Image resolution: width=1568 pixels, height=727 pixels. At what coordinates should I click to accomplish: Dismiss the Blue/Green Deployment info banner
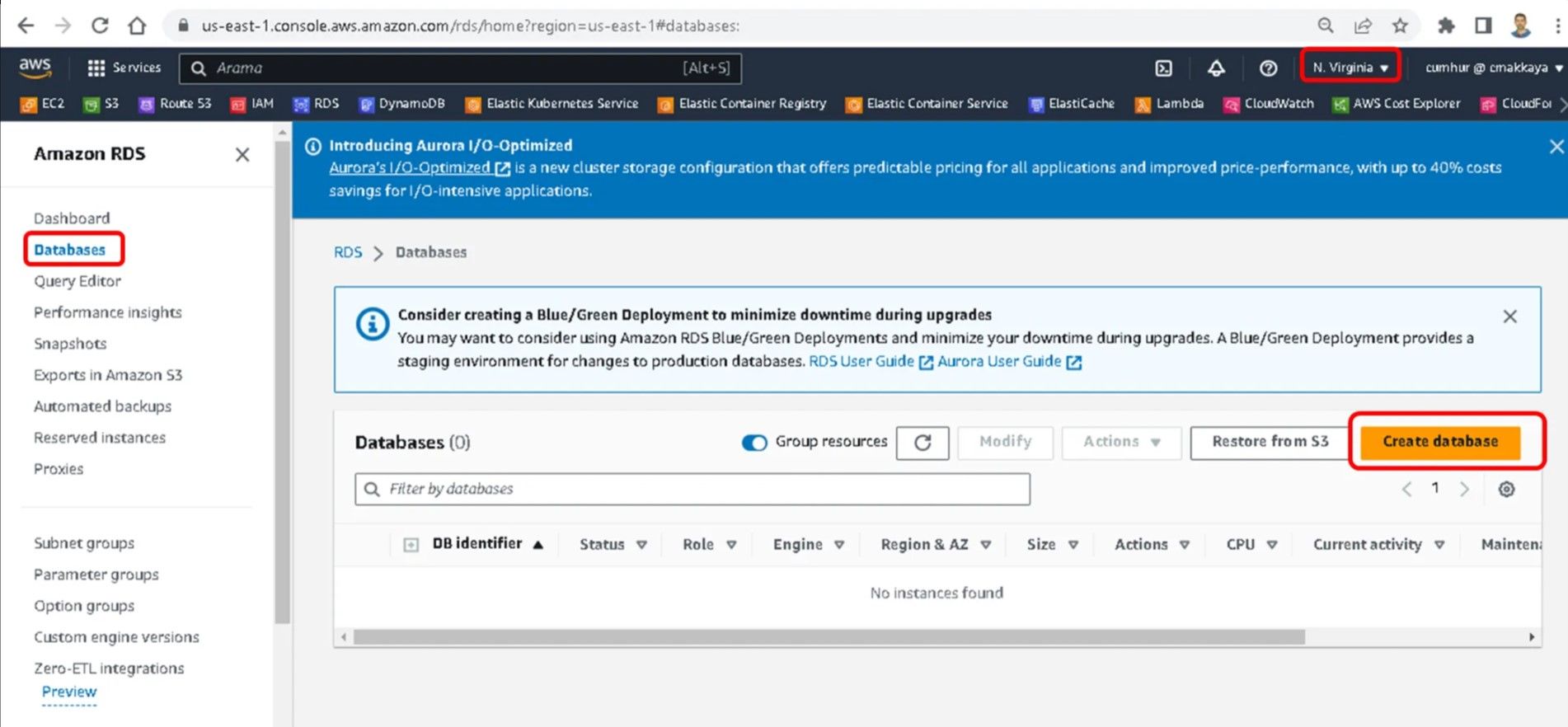tap(1509, 317)
